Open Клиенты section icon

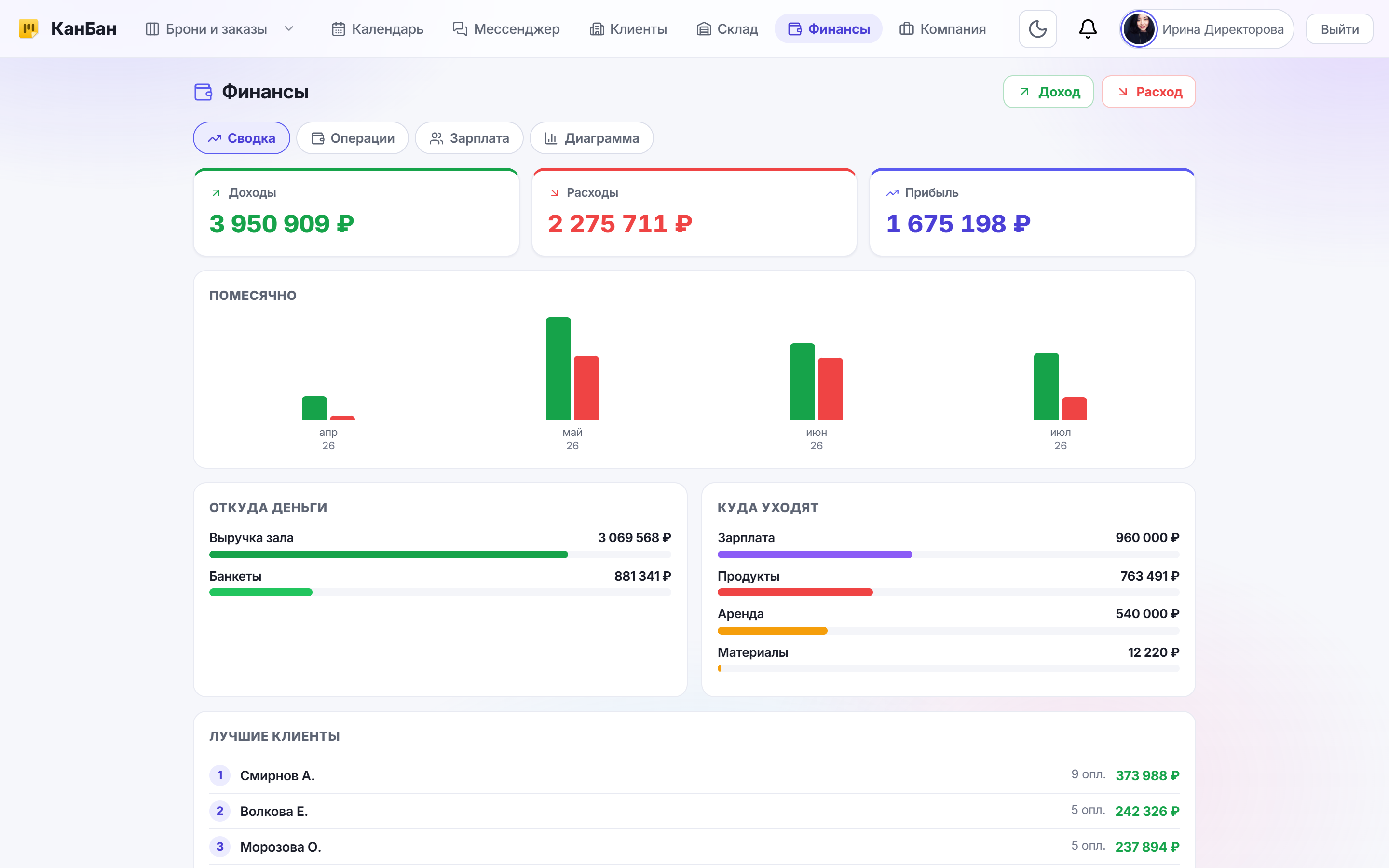point(597,29)
